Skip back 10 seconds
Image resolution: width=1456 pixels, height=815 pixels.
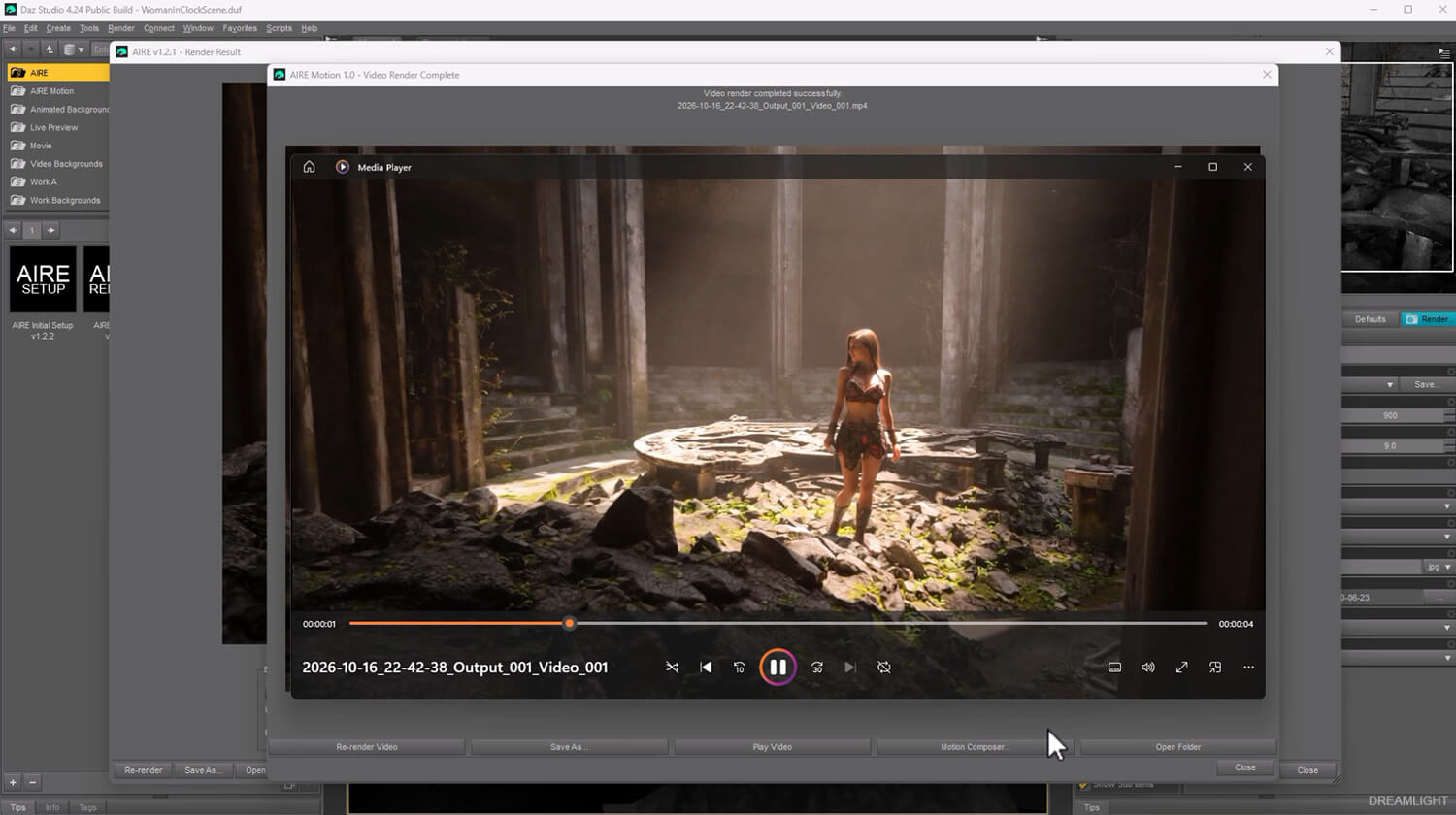point(739,668)
